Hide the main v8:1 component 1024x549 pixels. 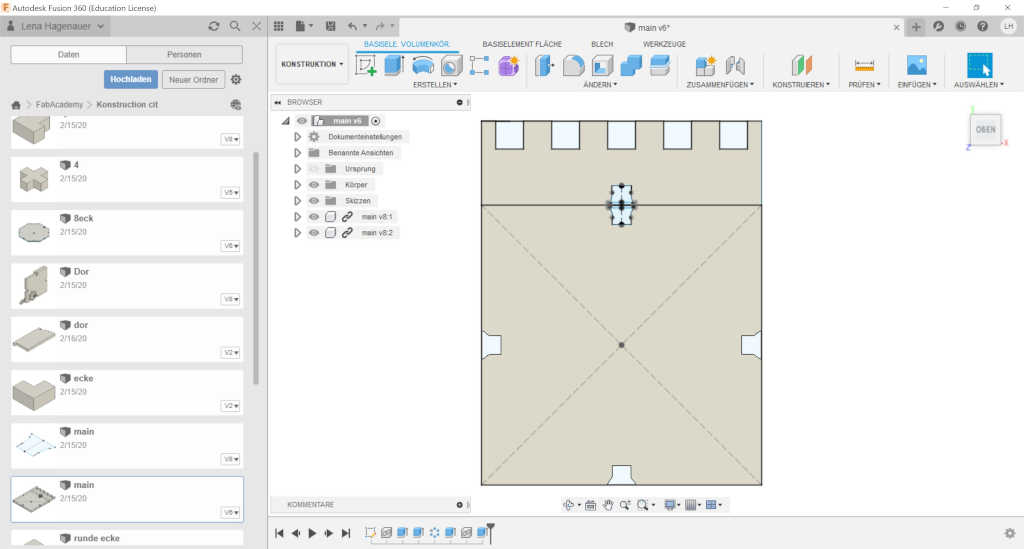314,217
